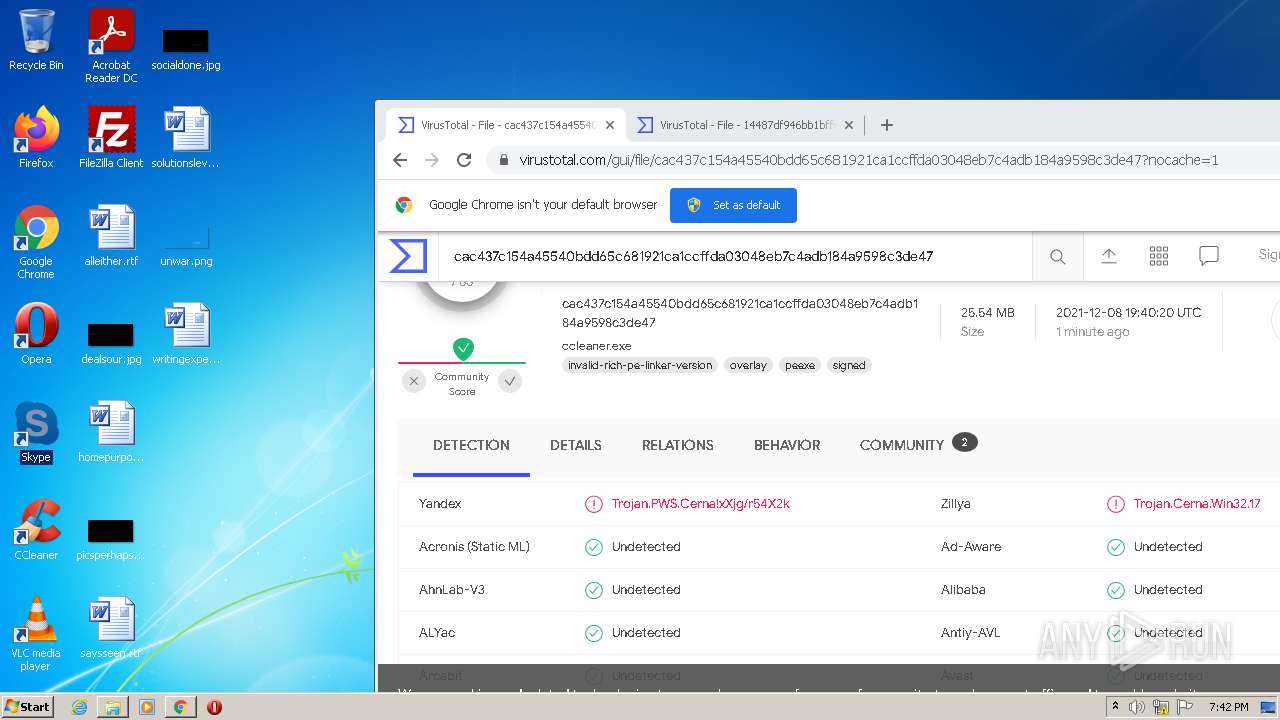Click the Zillya engine name
The image size is (1280, 720).
coord(956,504)
